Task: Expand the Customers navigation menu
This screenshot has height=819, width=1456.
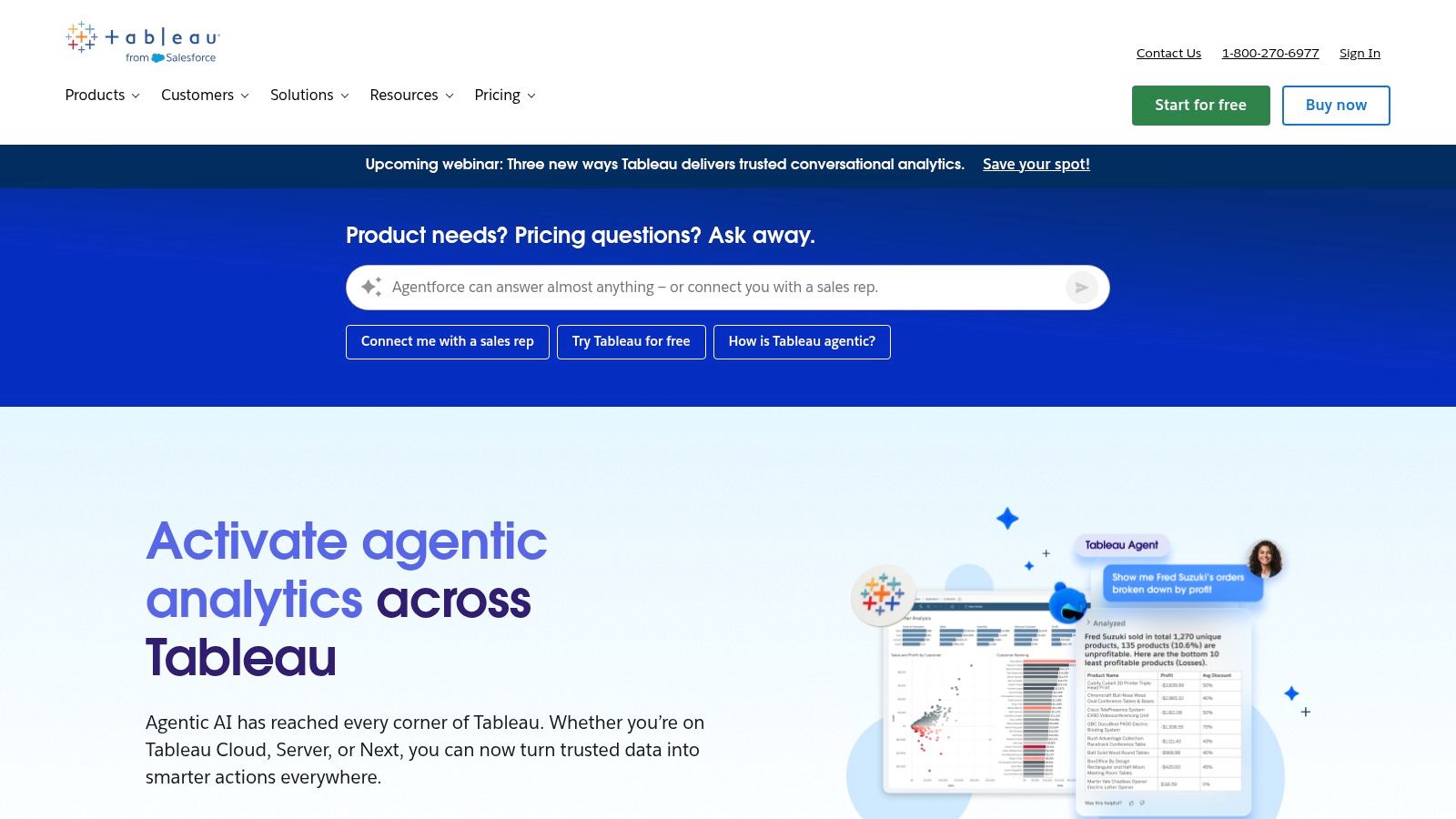Action: tap(205, 96)
